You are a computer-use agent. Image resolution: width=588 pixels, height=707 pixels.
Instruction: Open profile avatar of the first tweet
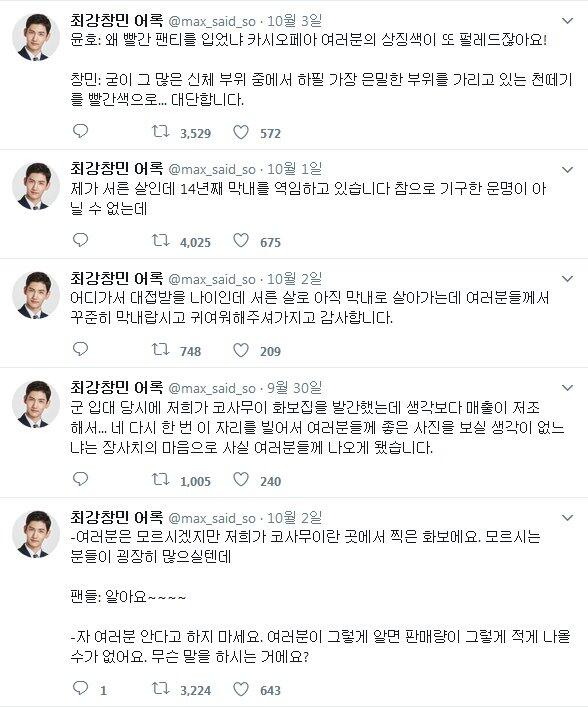(35, 37)
